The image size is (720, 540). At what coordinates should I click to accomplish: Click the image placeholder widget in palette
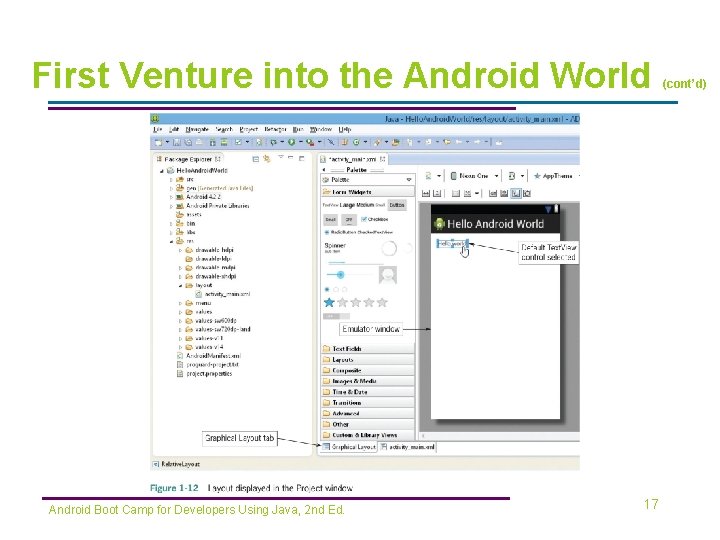coord(388,275)
